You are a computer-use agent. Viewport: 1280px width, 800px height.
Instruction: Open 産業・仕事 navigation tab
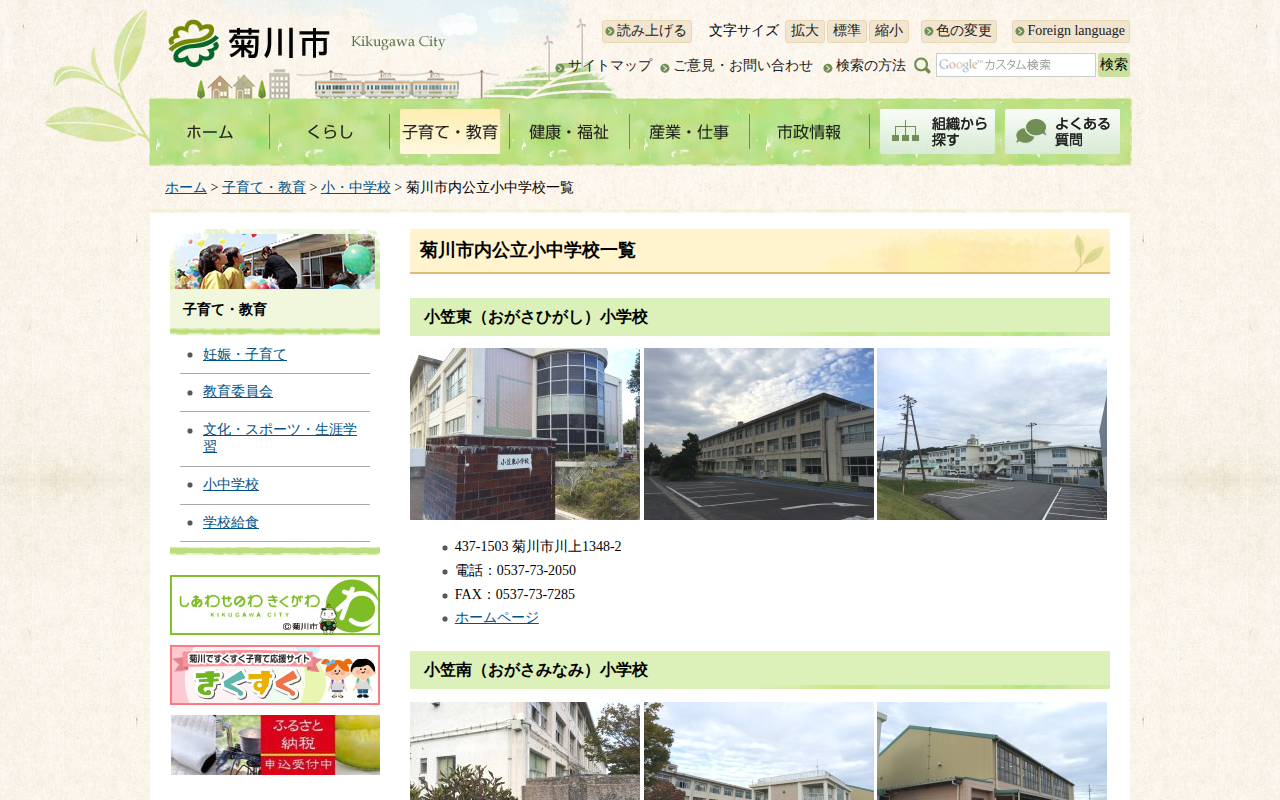689,131
